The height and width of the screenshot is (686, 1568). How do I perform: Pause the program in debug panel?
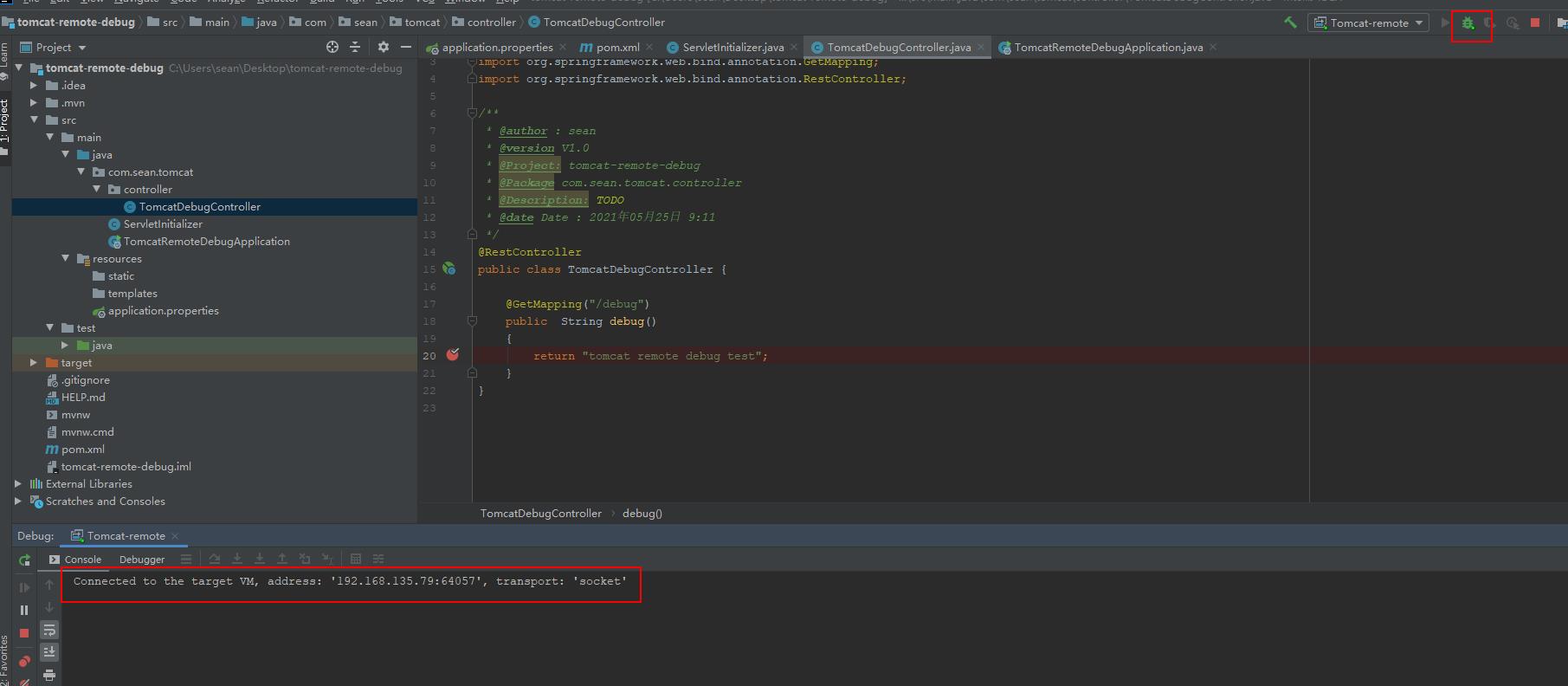pyautogui.click(x=24, y=611)
